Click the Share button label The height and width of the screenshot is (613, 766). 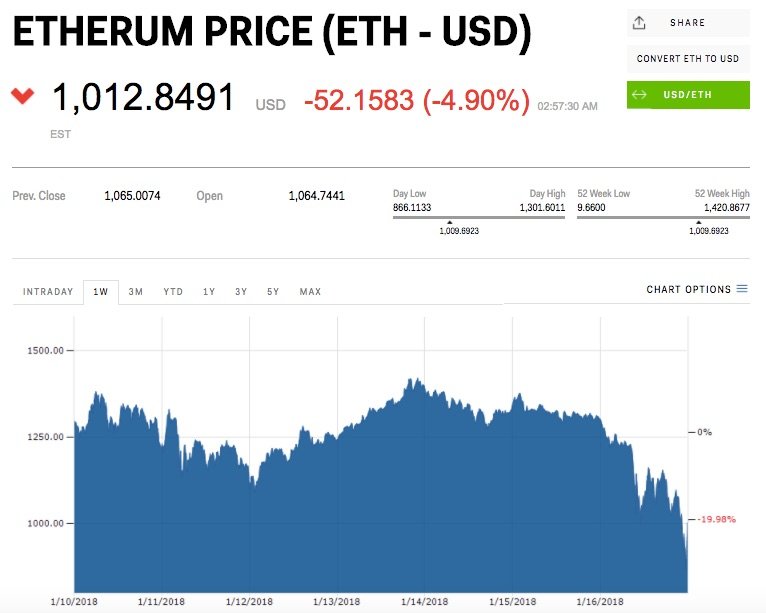[x=688, y=22]
